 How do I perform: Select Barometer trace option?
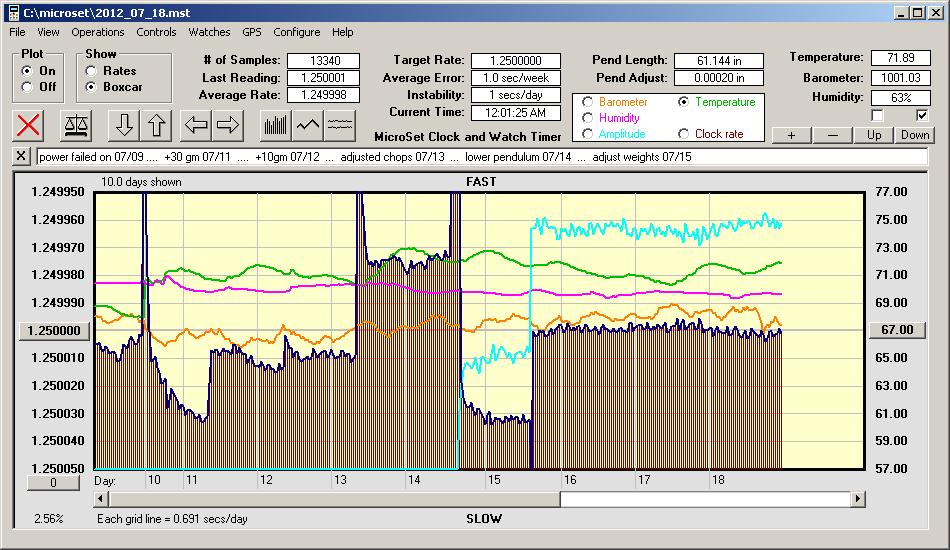587,102
